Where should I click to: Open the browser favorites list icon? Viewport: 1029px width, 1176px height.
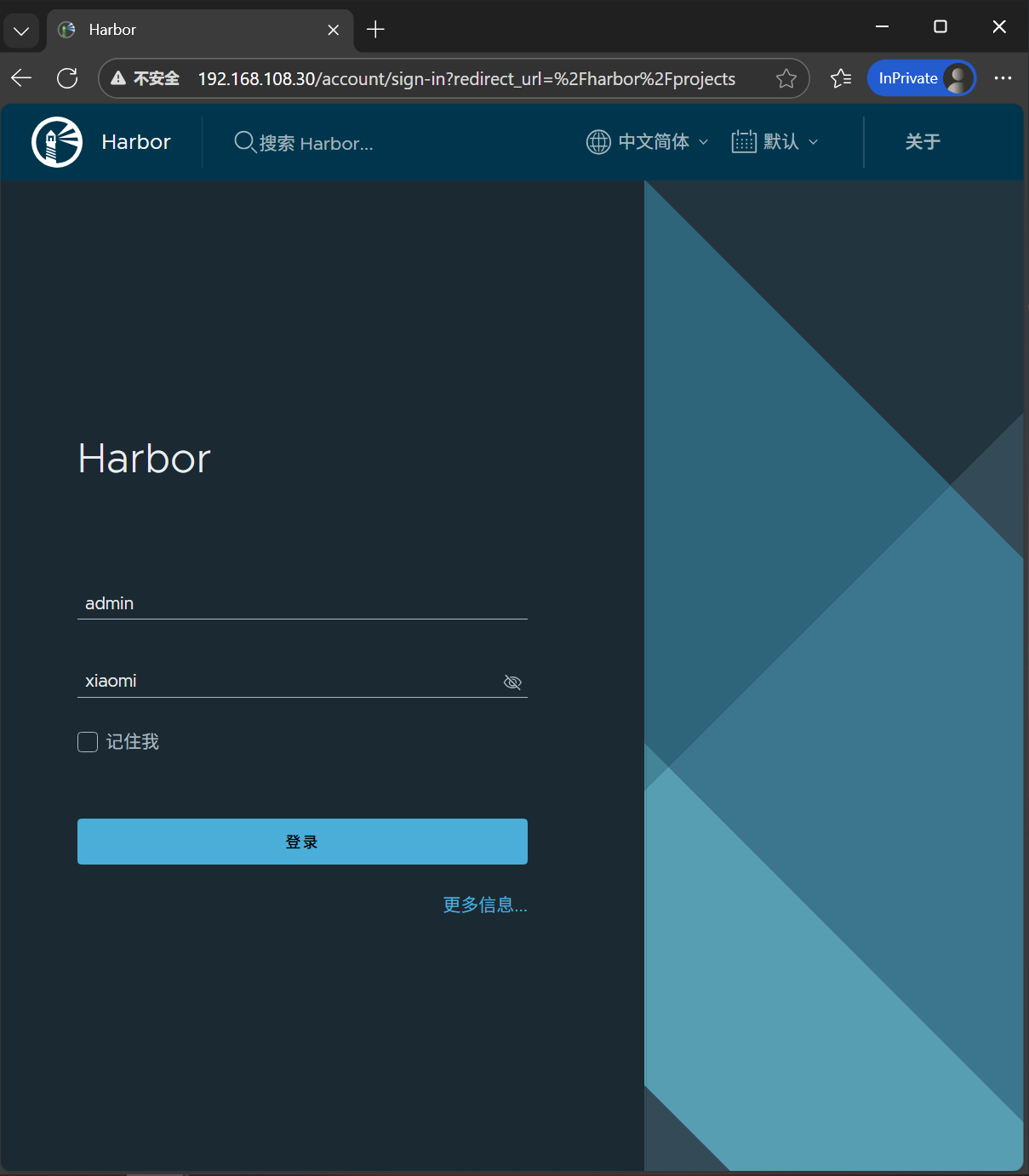click(x=841, y=78)
